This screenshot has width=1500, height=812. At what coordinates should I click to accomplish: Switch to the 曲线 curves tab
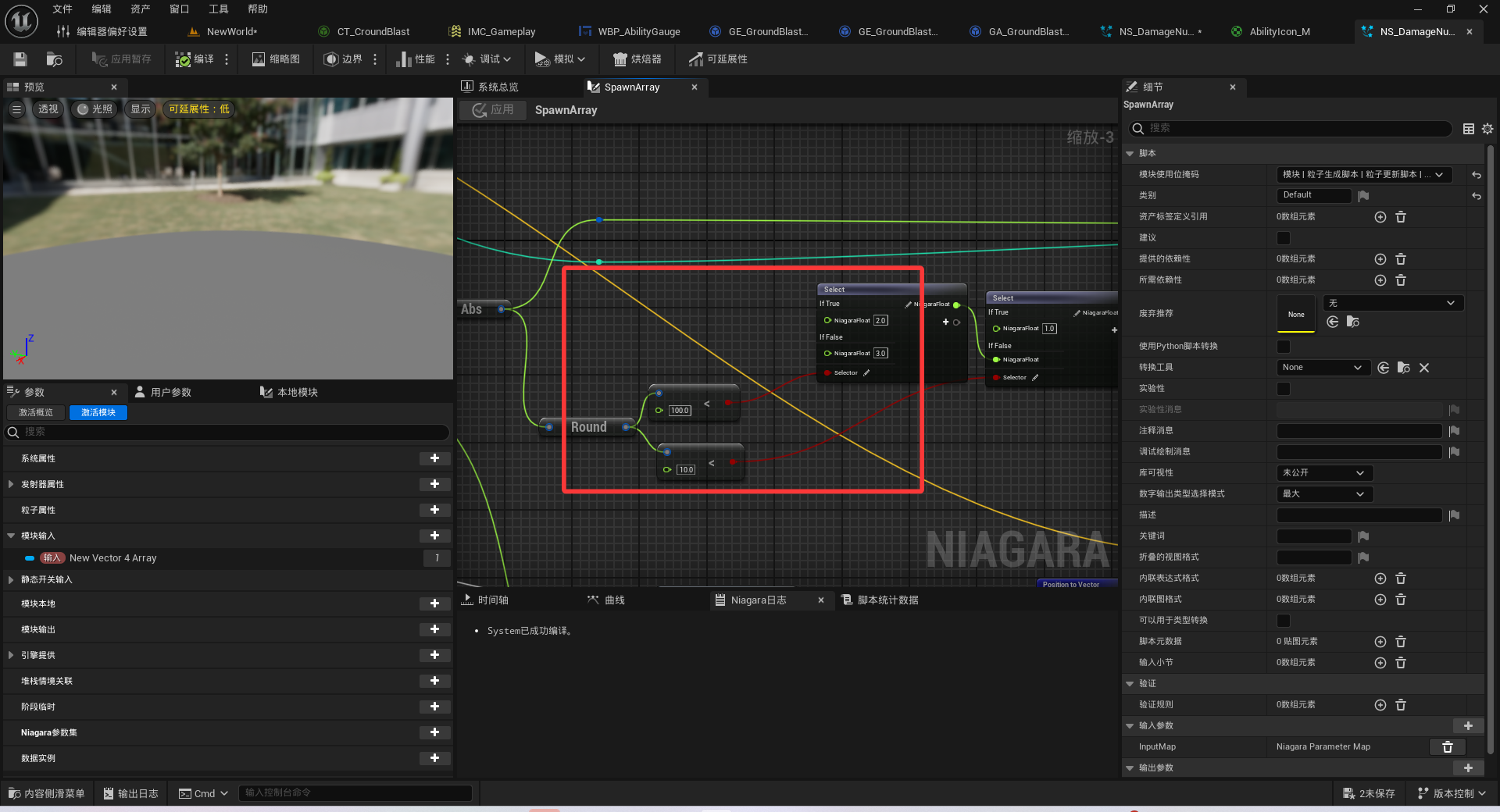[x=606, y=600]
